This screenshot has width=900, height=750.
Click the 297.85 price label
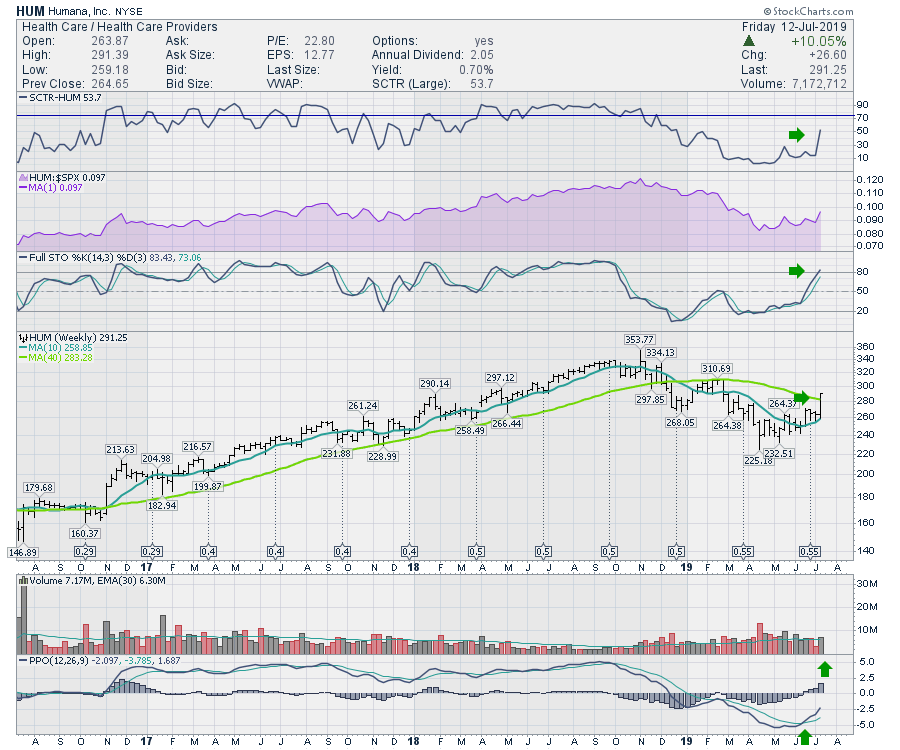650,399
